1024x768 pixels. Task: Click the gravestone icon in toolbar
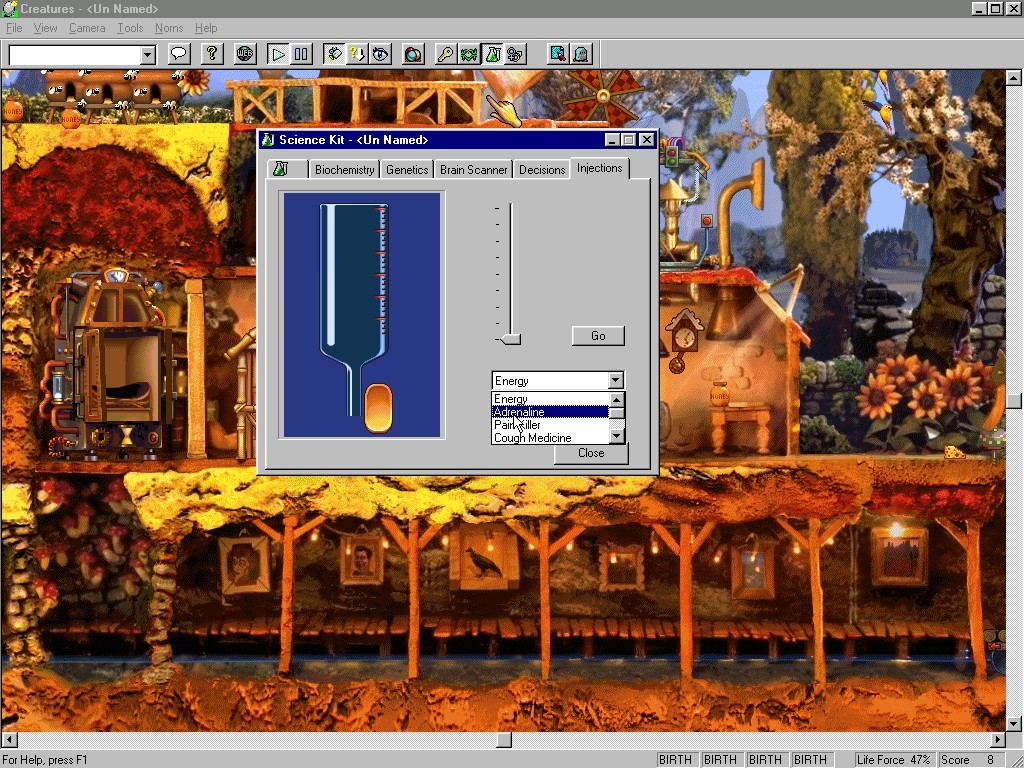[581, 54]
